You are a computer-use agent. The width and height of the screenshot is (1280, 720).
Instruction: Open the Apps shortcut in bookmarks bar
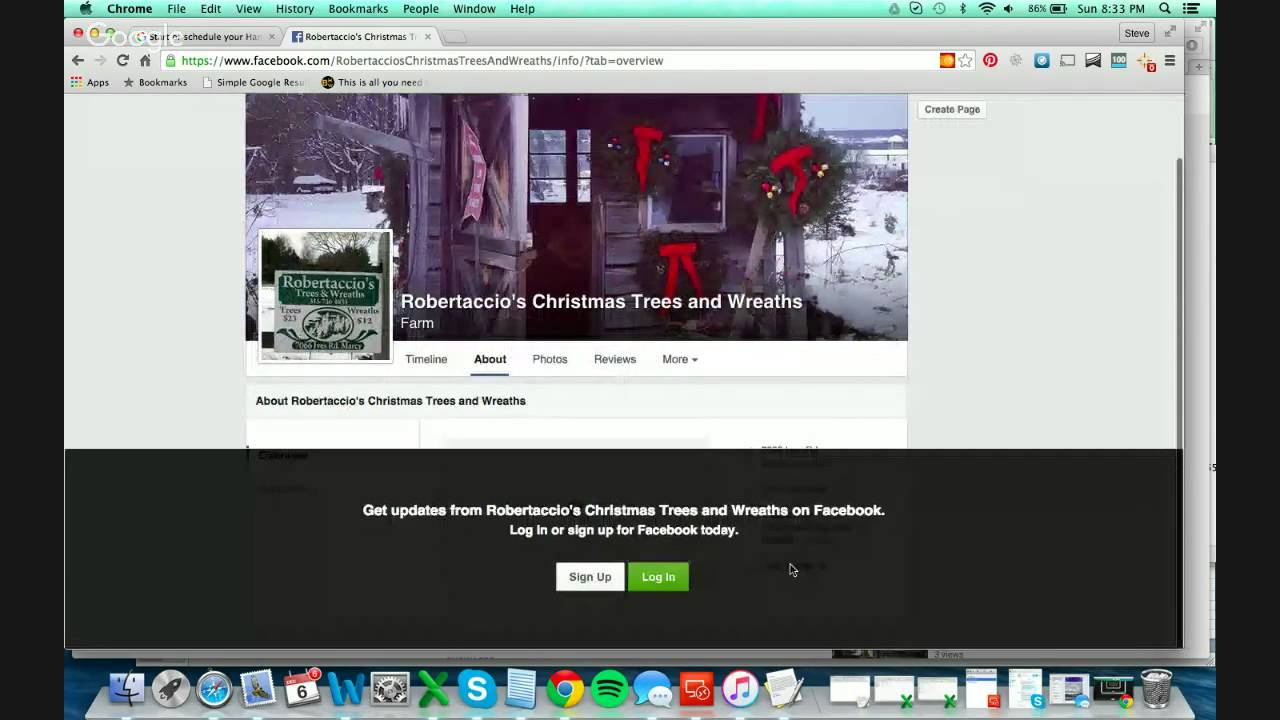90,82
